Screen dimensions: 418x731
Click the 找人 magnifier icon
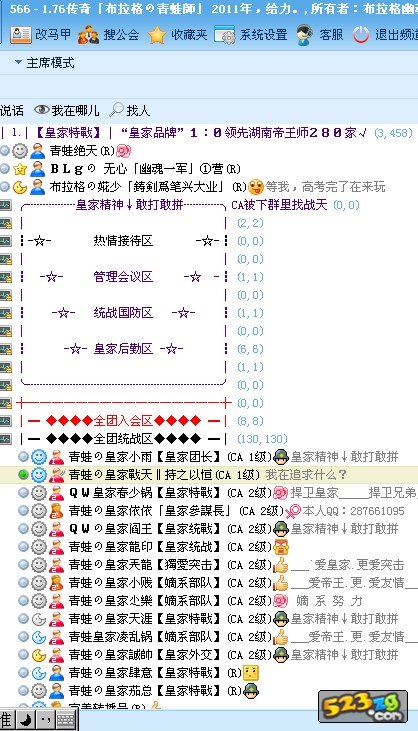pyautogui.click(x=116, y=110)
